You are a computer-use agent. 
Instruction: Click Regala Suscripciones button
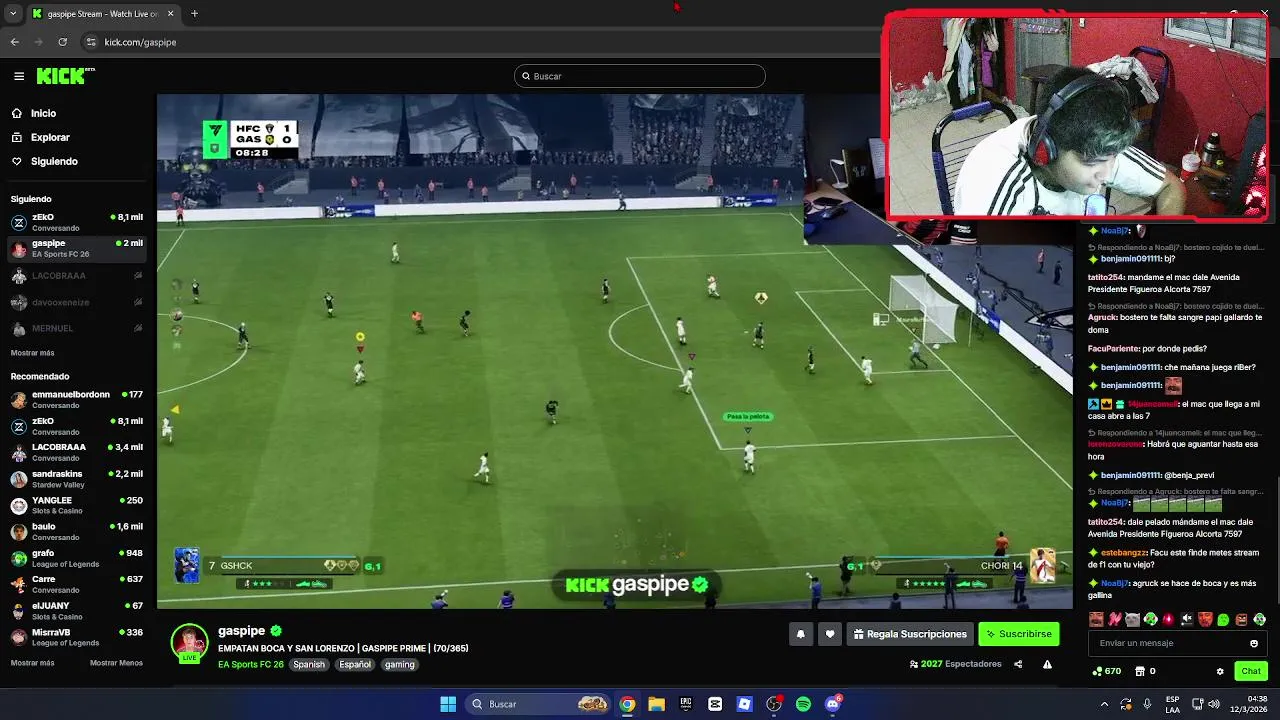coord(910,634)
